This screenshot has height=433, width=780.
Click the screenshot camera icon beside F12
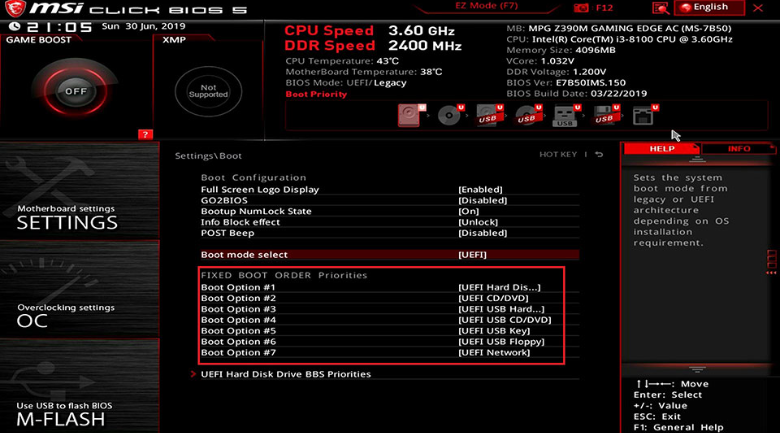click(581, 8)
